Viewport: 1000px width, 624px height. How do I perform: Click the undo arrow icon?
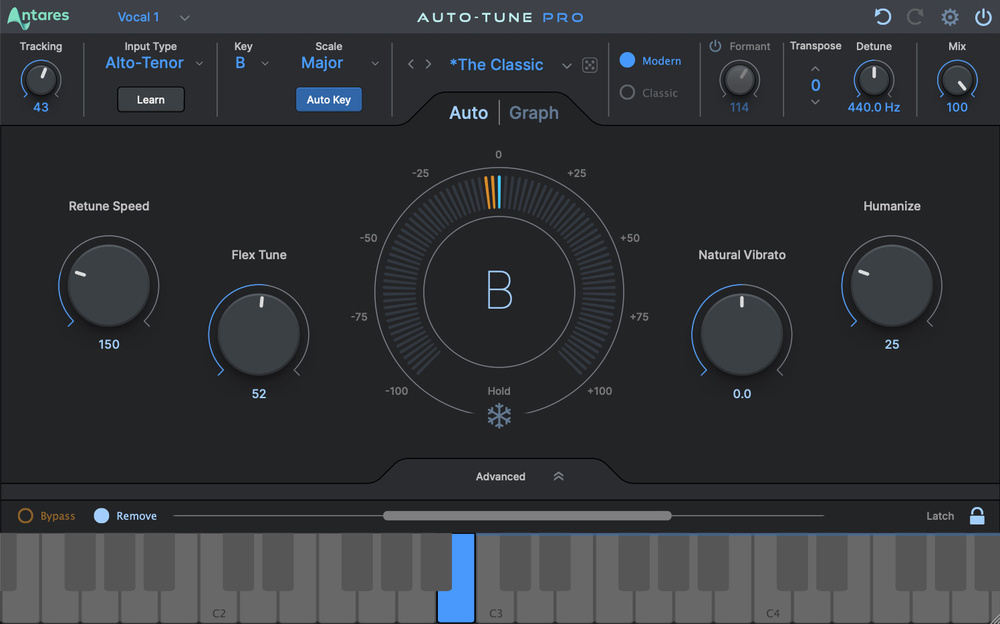pyautogui.click(x=882, y=17)
